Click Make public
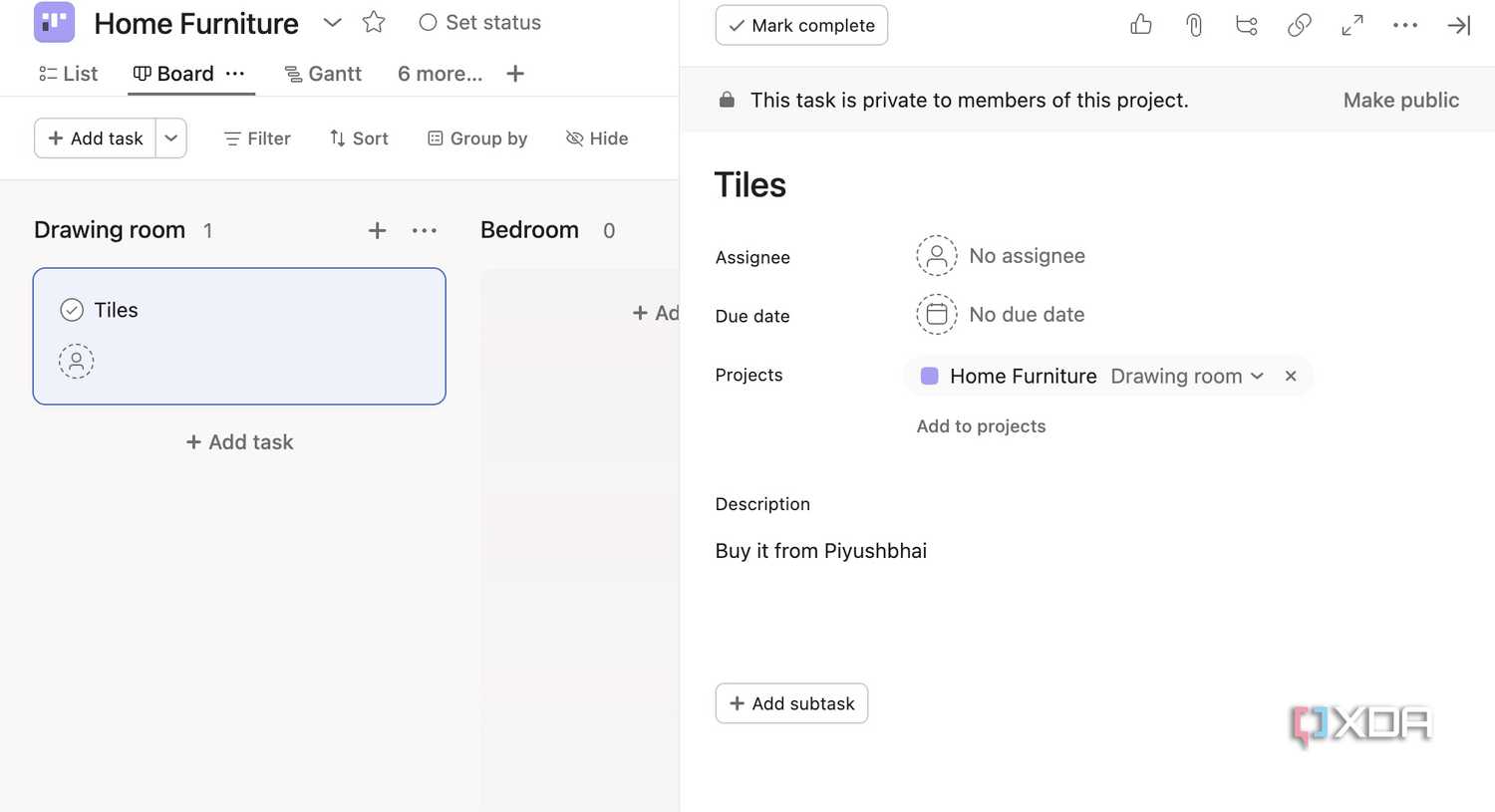1495x812 pixels. tap(1400, 100)
